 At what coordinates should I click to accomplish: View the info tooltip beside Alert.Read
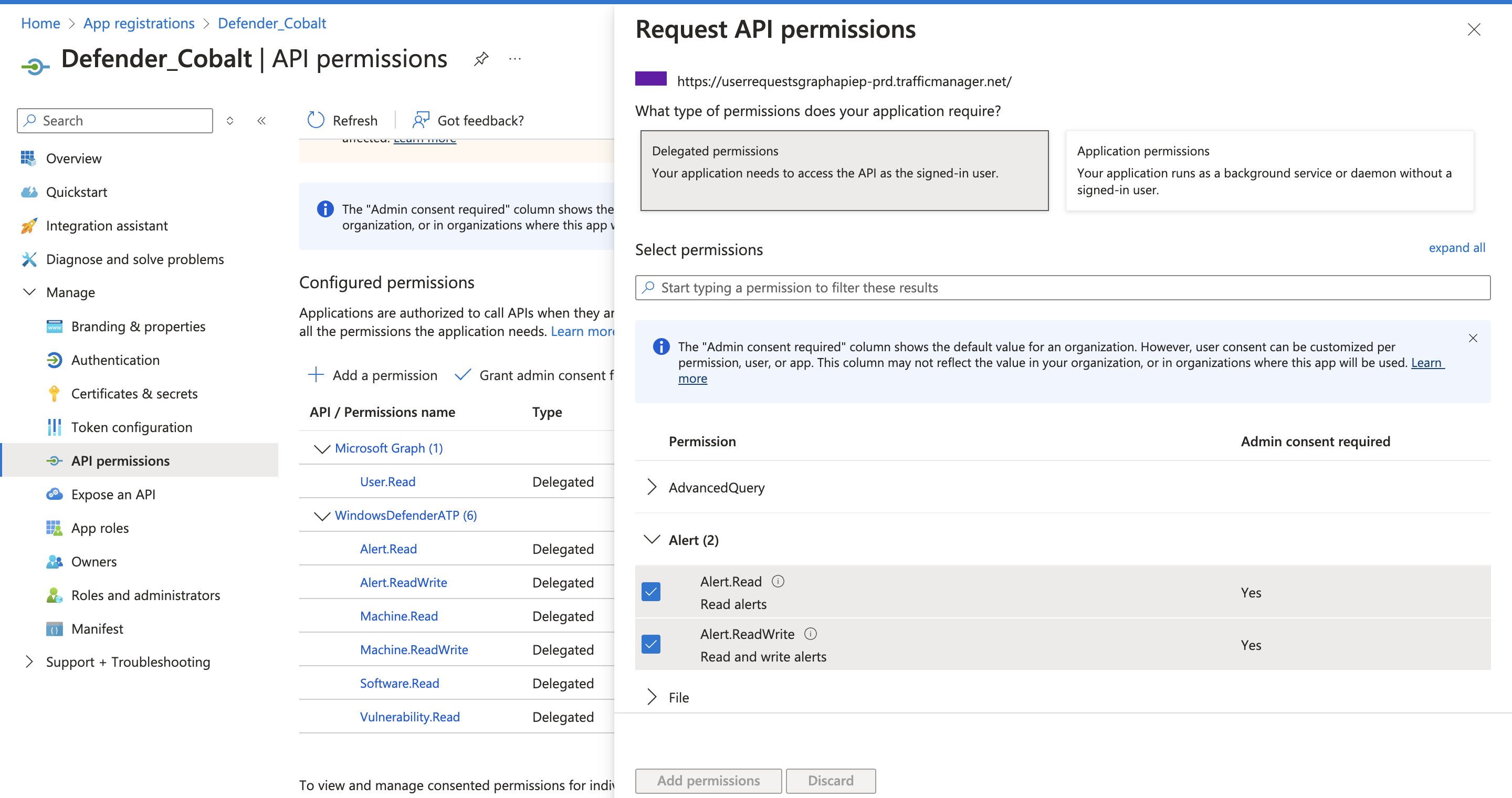tap(778, 581)
